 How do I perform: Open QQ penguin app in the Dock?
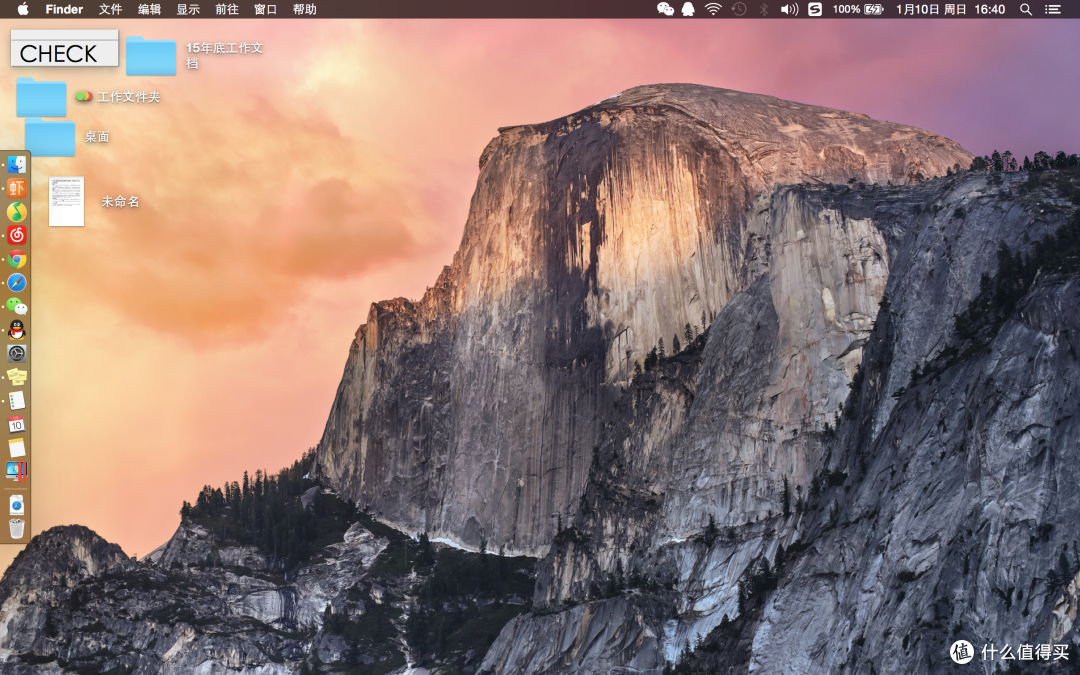[x=17, y=330]
